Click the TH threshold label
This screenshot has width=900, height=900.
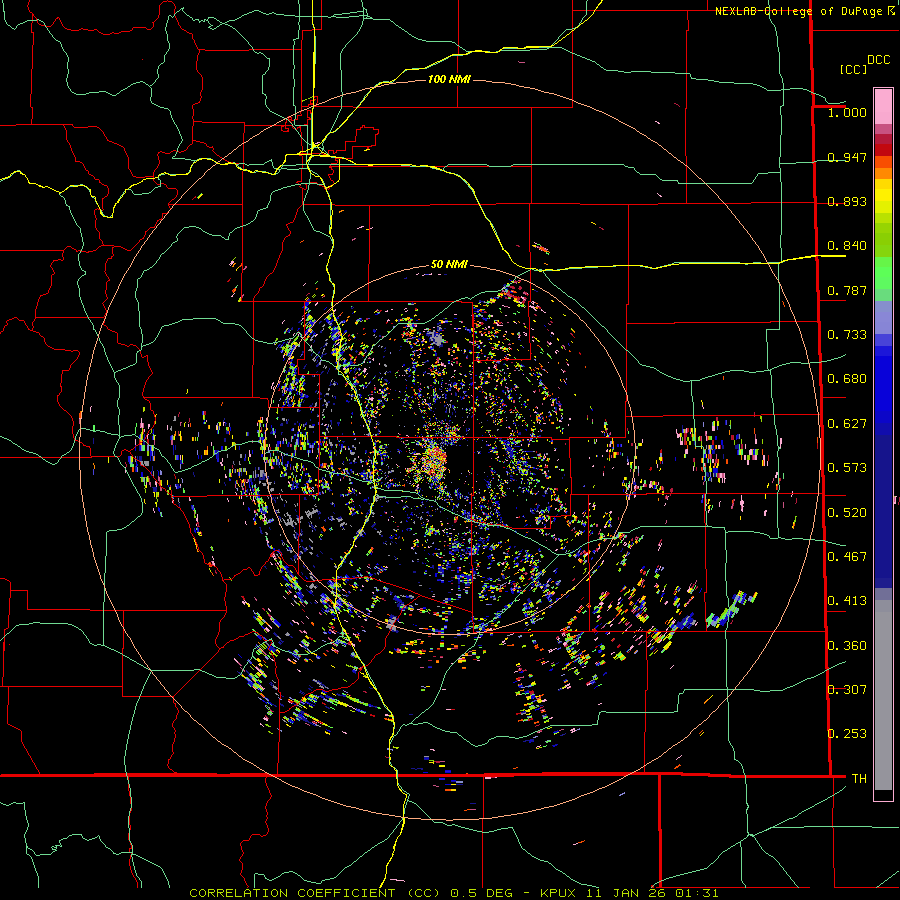coord(859,779)
